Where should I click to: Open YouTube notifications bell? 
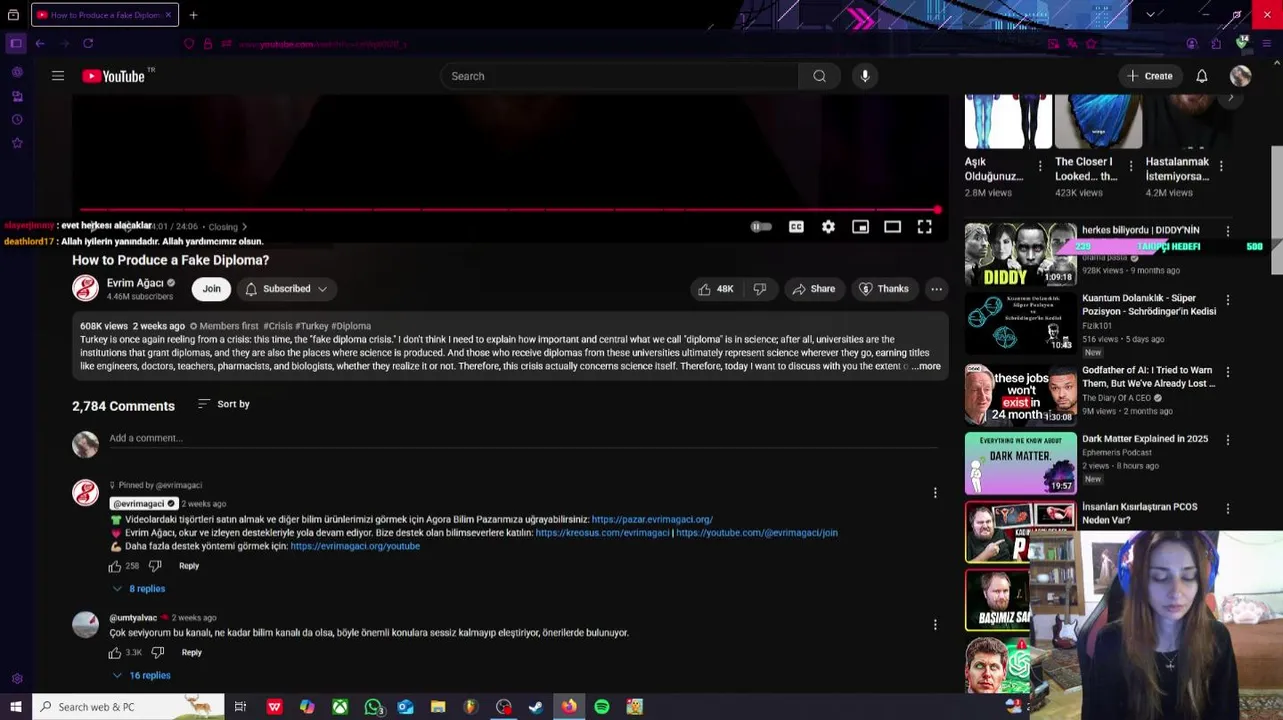(x=1202, y=76)
